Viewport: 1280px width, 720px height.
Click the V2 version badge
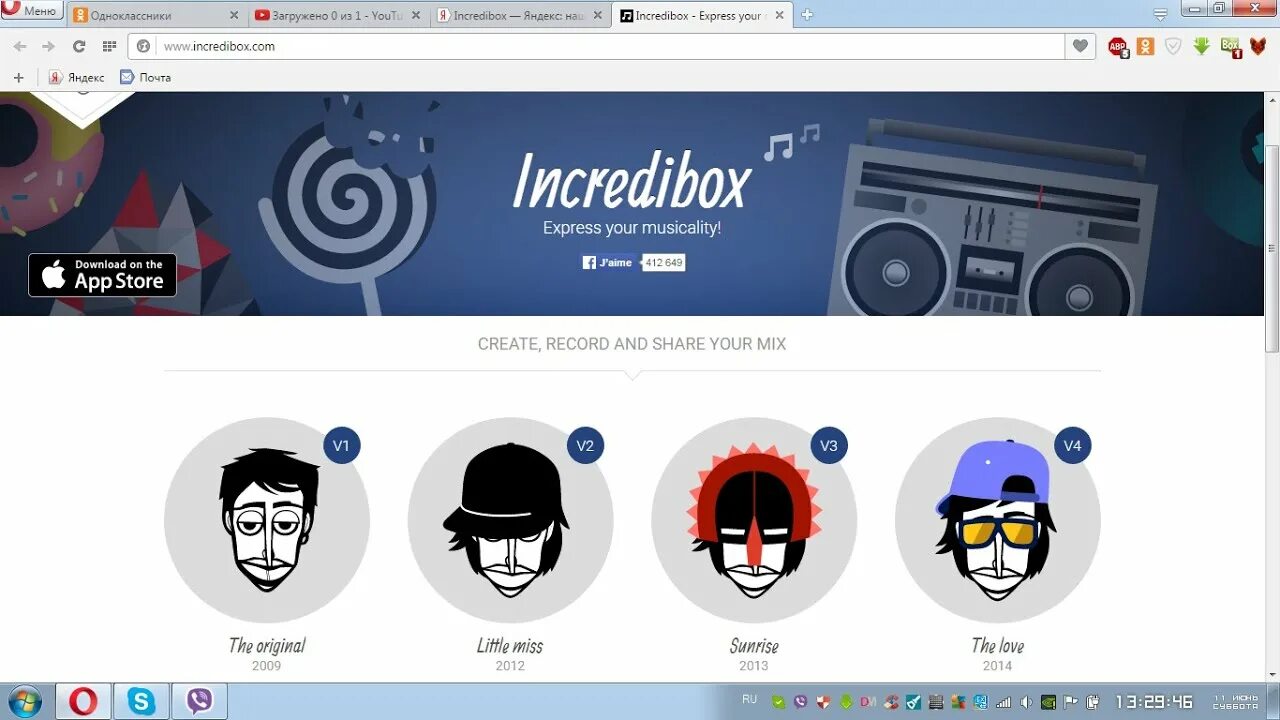(x=585, y=445)
